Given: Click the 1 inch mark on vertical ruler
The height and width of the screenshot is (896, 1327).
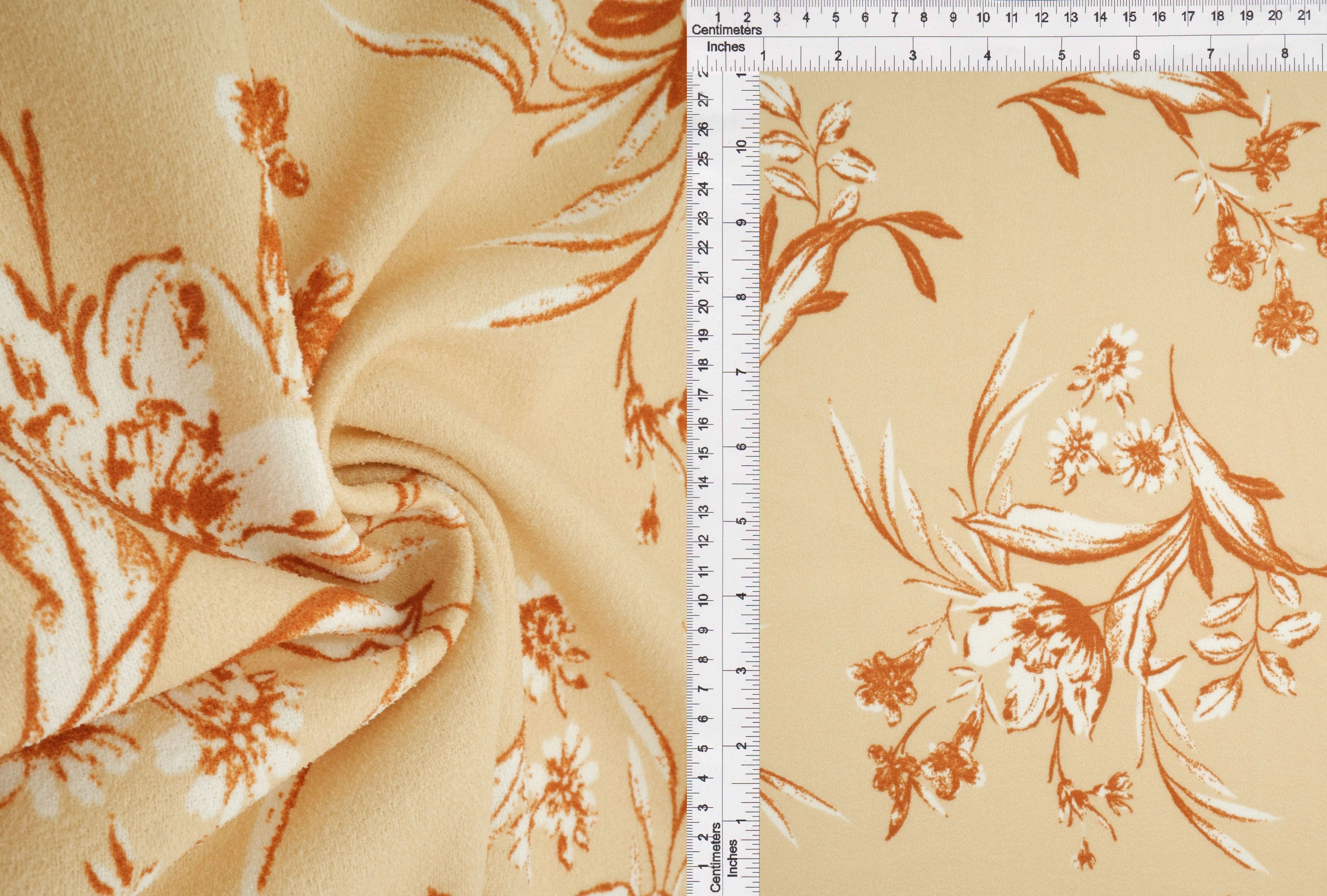Looking at the screenshot, I should 741,821.
